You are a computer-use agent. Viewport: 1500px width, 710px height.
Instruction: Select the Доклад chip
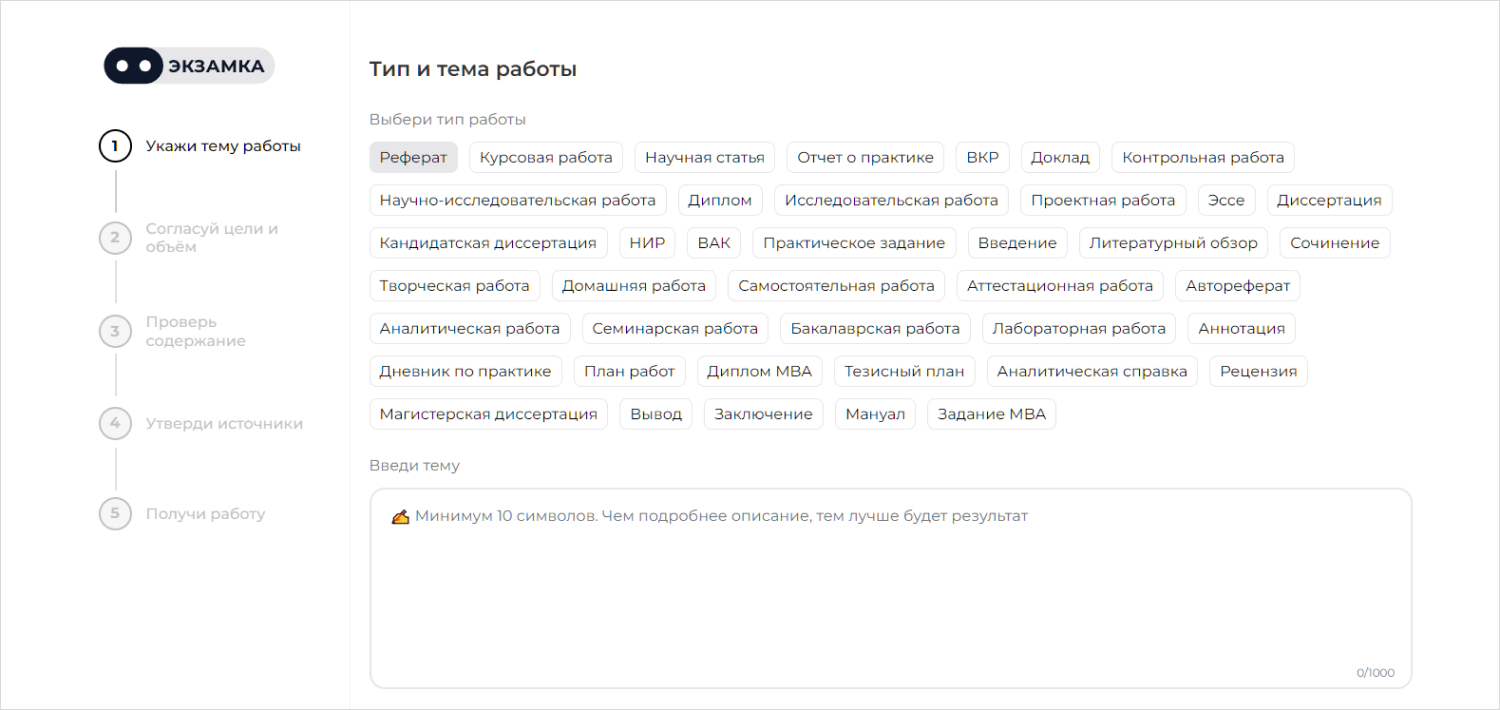(1060, 158)
